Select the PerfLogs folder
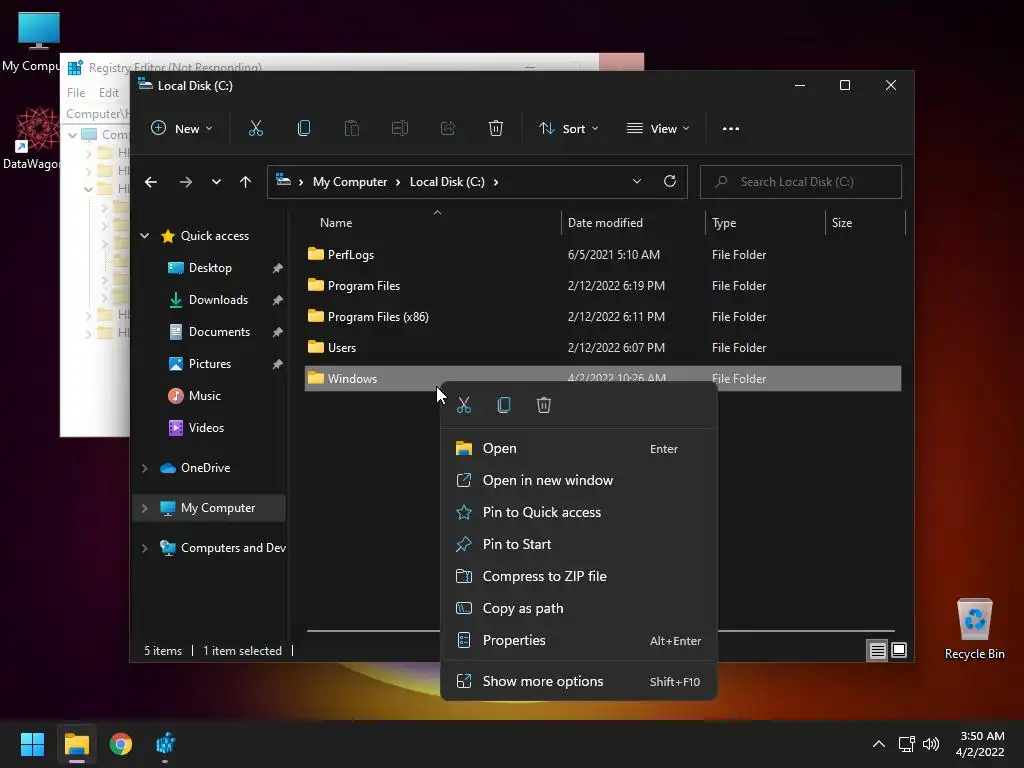The height and width of the screenshot is (768, 1024). click(x=603, y=255)
